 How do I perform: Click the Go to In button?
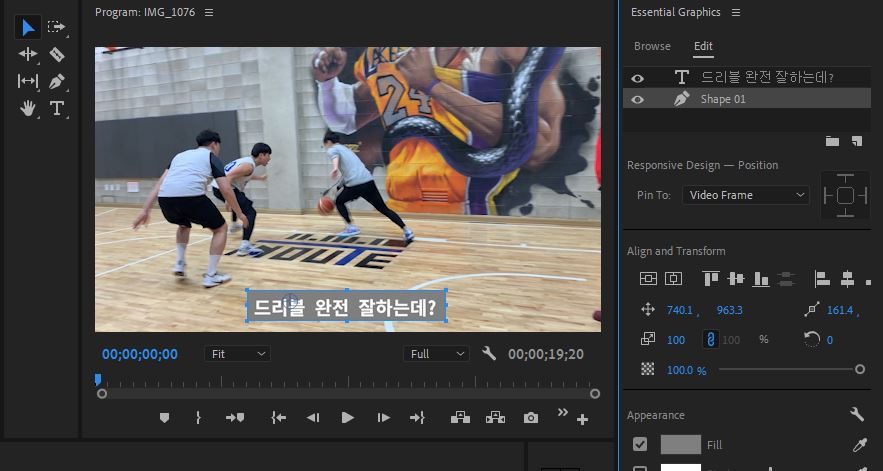(278, 417)
